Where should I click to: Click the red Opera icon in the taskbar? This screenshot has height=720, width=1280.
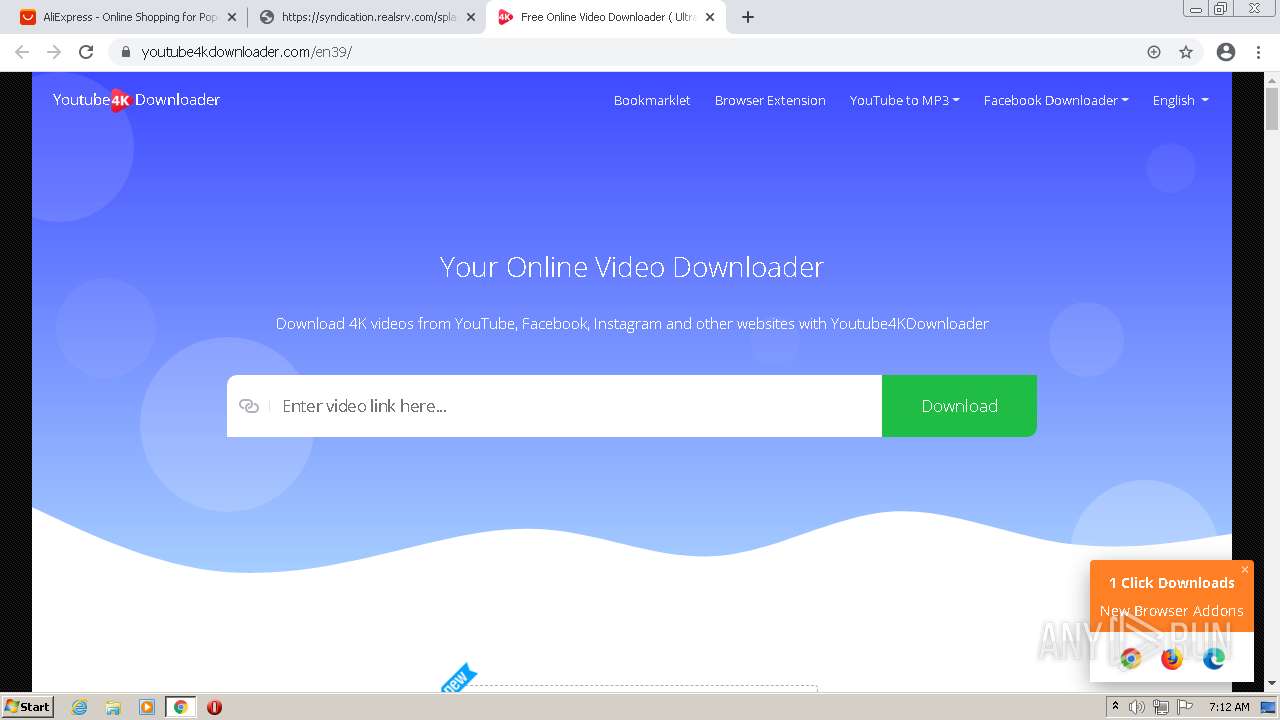pyautogui.click(x=214, y=707)
